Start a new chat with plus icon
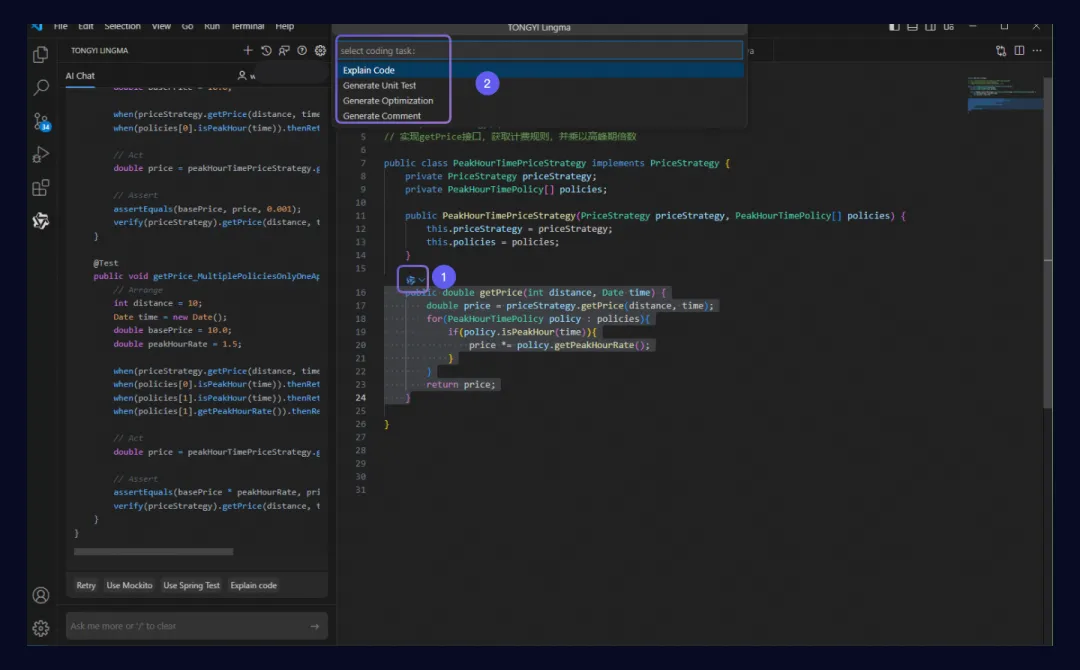 [248, 50]
